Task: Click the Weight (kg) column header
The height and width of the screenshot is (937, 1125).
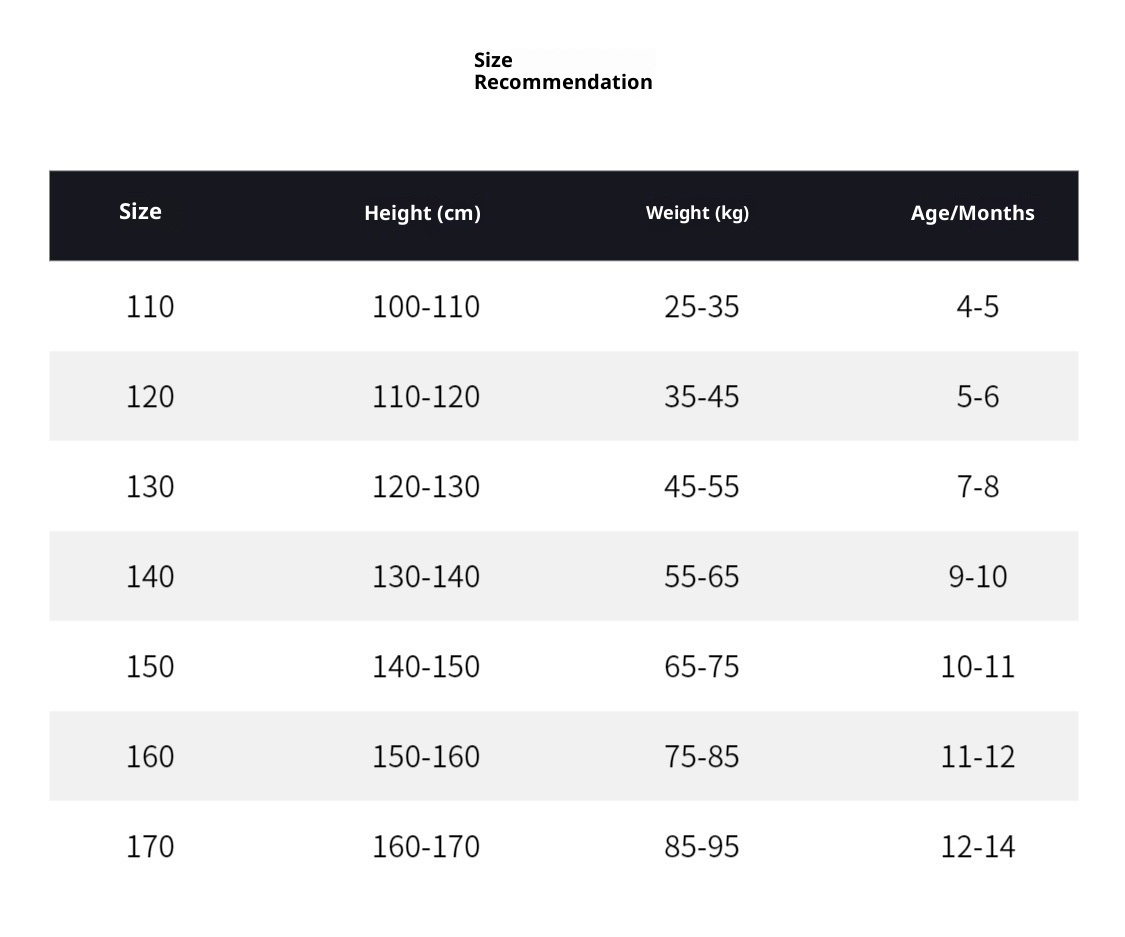Action: [697, 213]
